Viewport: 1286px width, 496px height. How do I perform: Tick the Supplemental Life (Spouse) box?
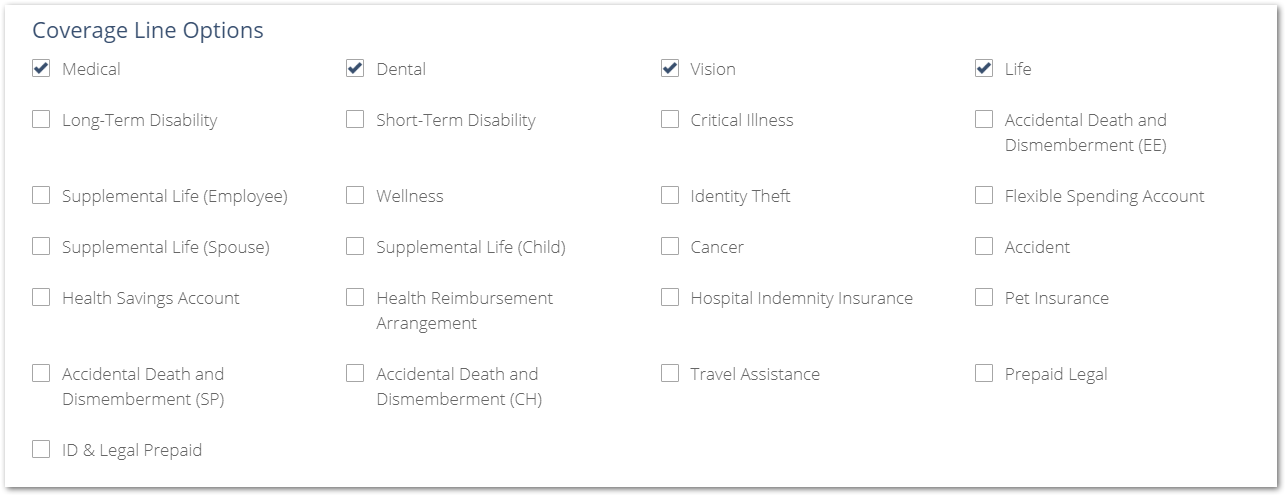[41, 246]
